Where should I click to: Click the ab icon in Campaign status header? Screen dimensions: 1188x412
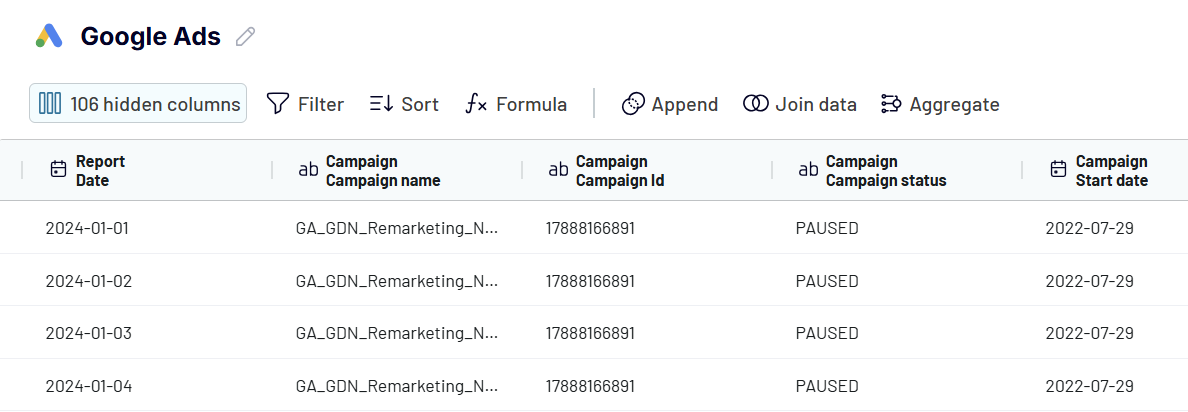tap(808, 170)
